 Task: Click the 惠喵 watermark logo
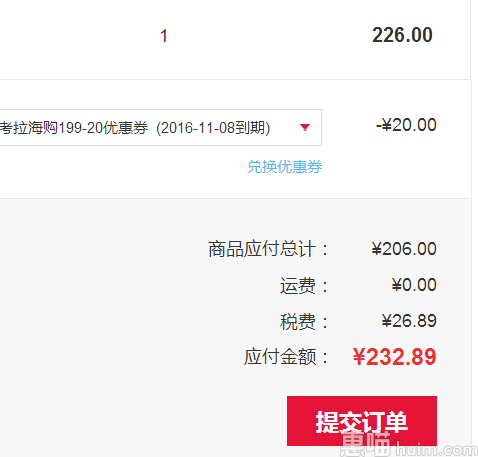point(366,444)
